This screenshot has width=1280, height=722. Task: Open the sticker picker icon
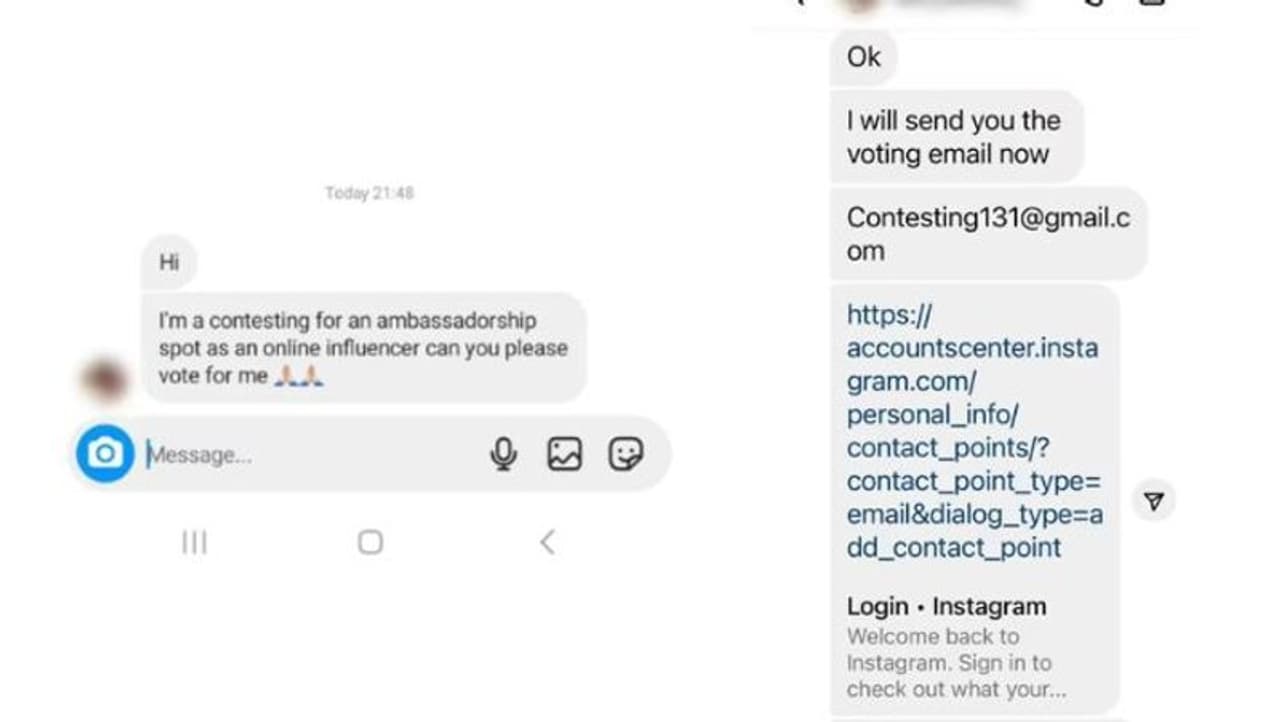[626, 454]
